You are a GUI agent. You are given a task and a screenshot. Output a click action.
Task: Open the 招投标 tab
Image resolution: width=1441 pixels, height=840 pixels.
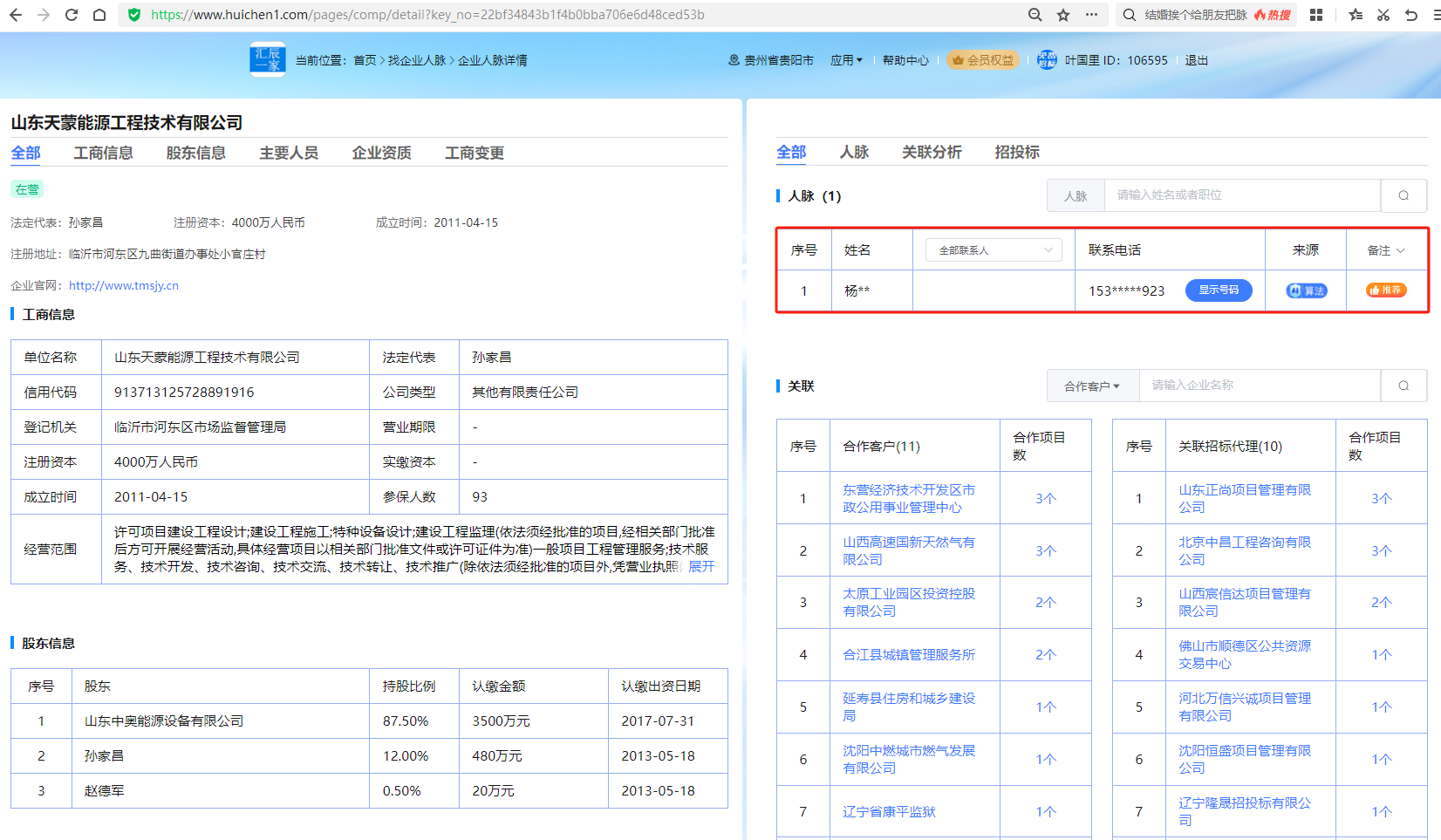point(1017,152)
